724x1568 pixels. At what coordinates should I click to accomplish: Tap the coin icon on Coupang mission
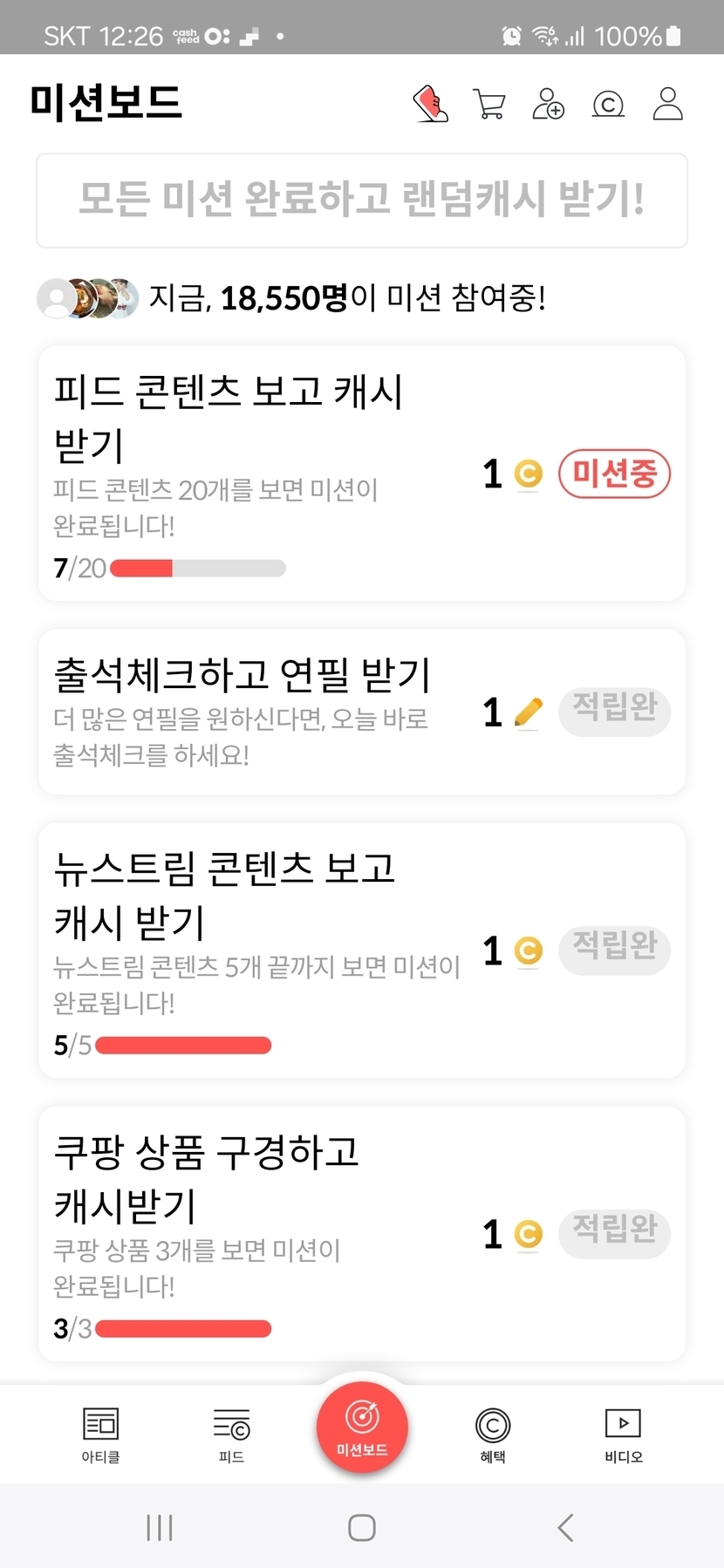point(528,1234)
